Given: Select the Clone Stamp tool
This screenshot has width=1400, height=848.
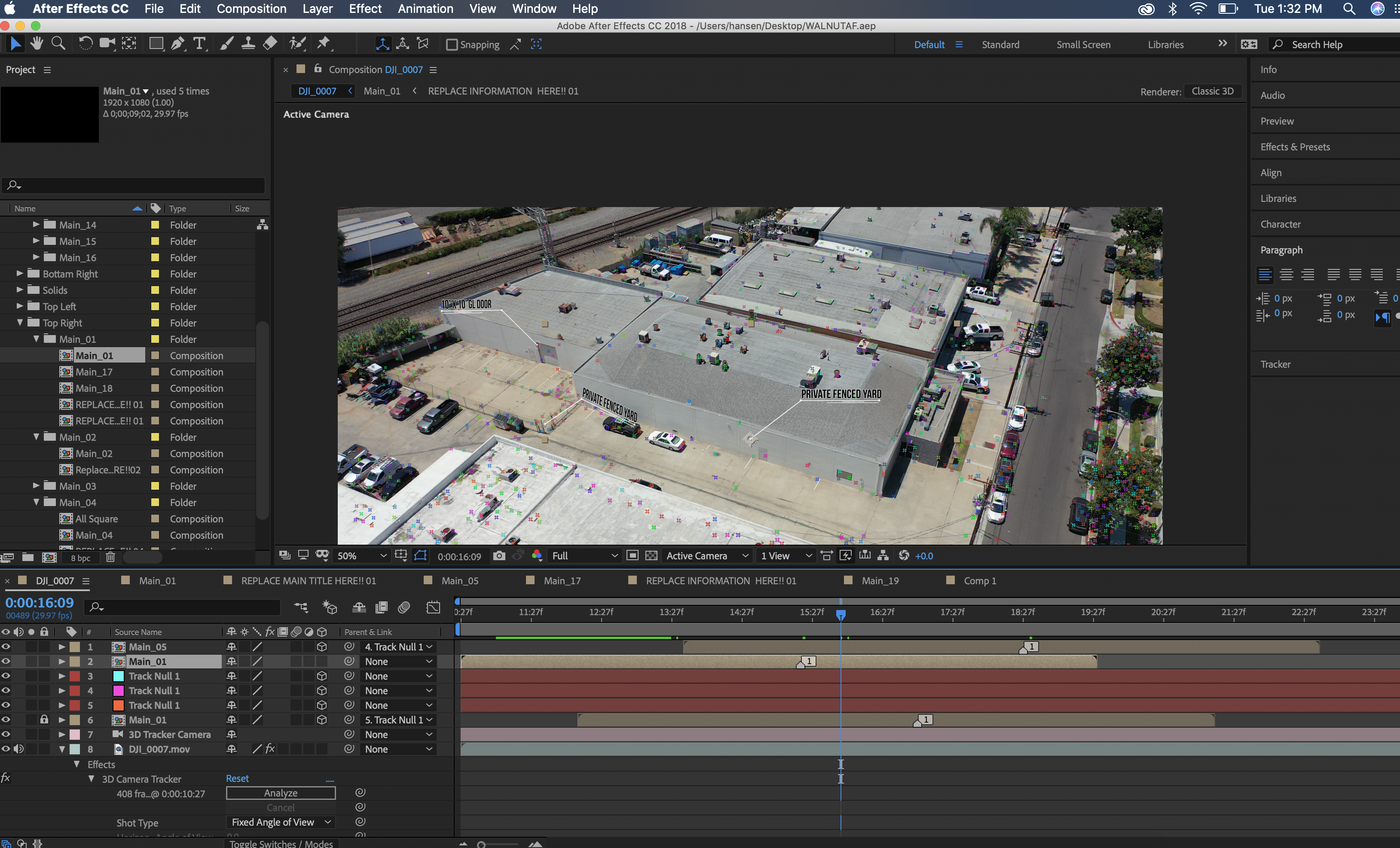Looking at the screenshot, I should [x=248, y=44].
